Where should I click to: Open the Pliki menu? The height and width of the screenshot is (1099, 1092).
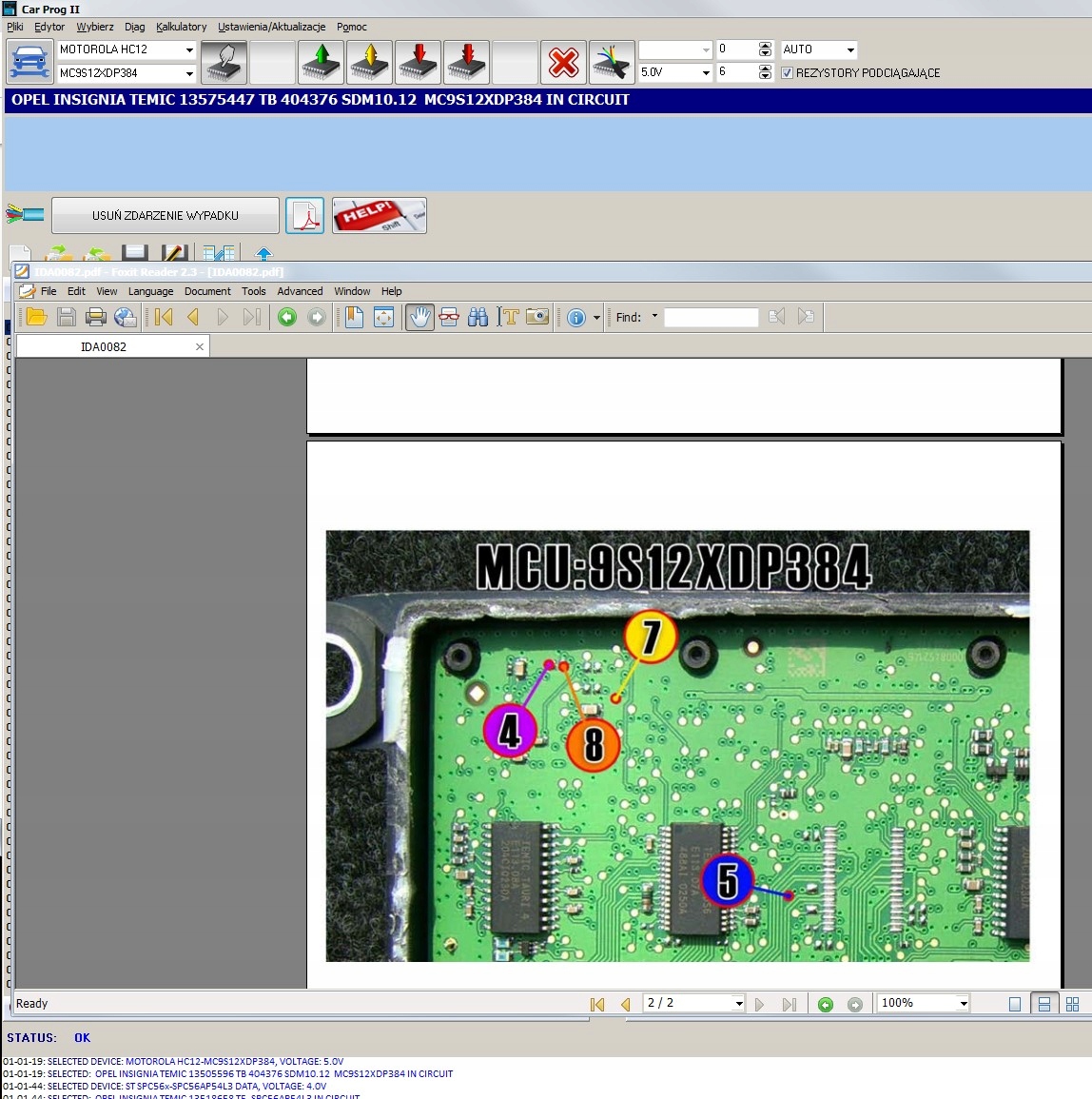click(15, 27)
